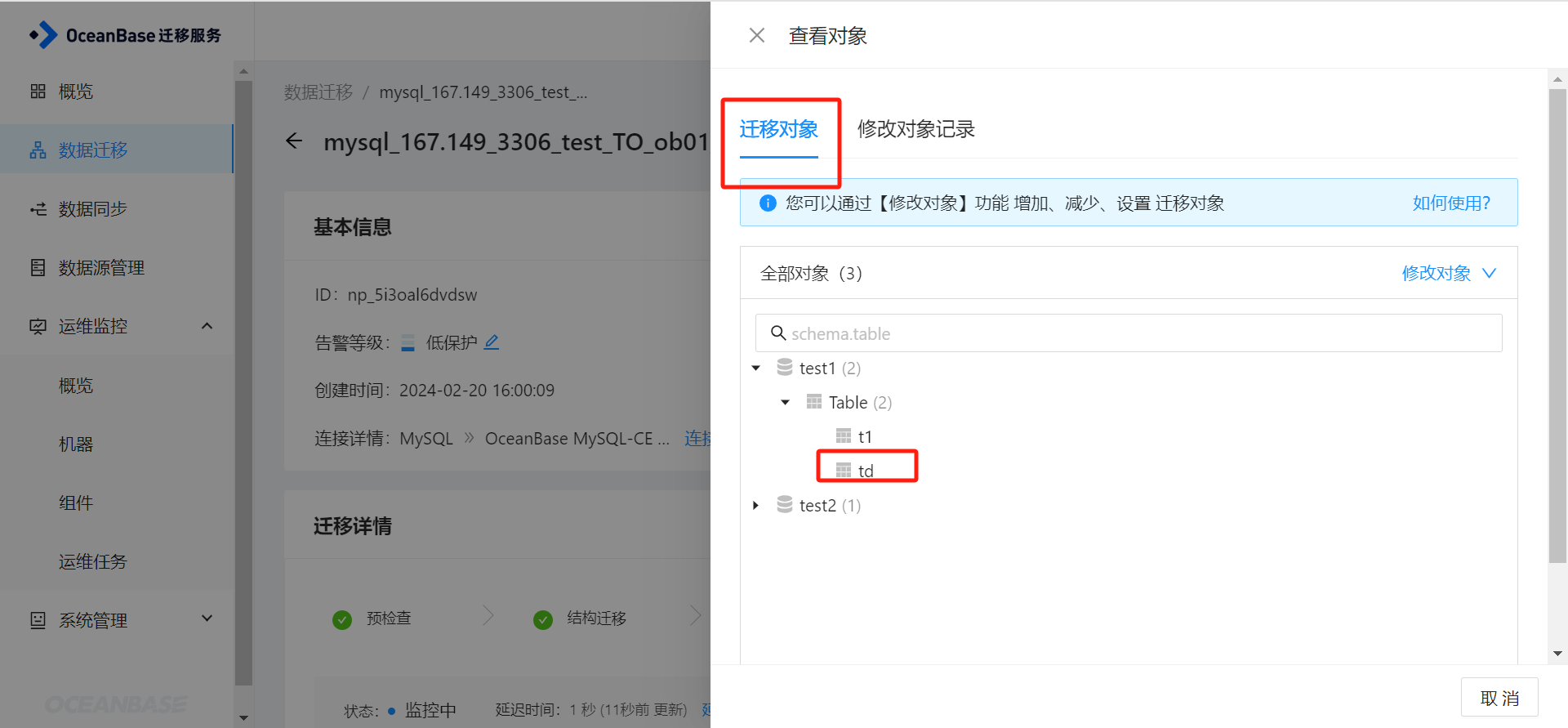Click the test2 database icon
Viewport: 1568px width, 728px height.
785,504
